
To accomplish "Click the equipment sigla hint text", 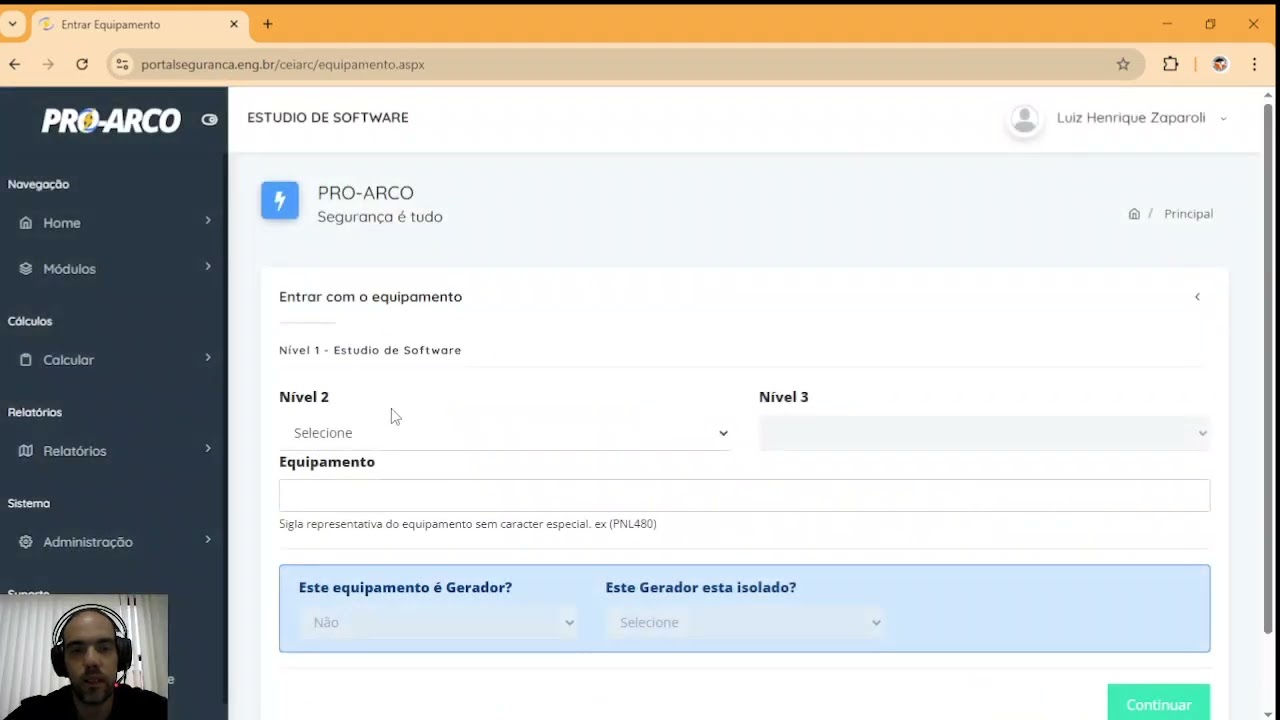I will pos(468,524).
